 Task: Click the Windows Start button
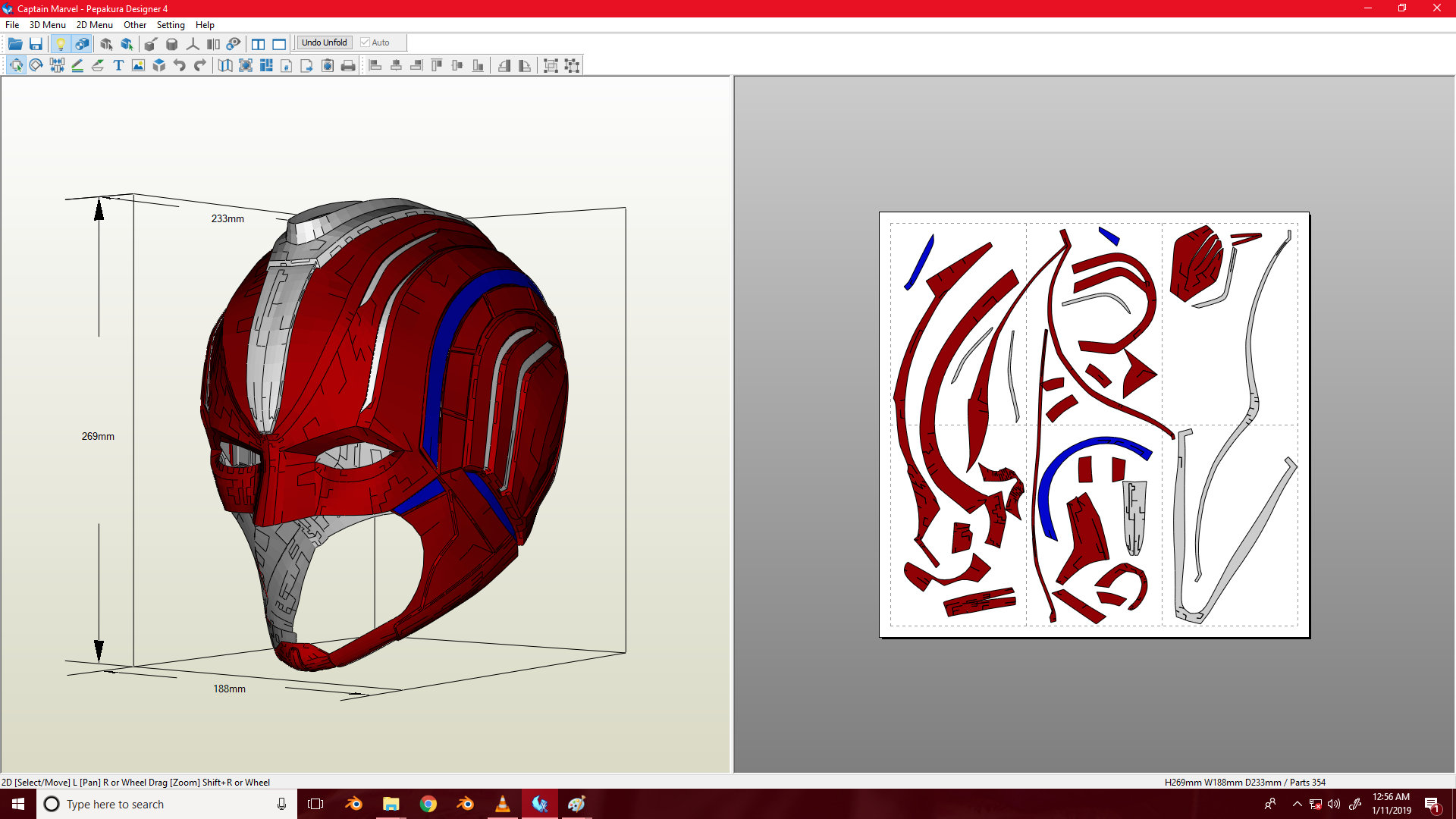click(x=18, y=804)
